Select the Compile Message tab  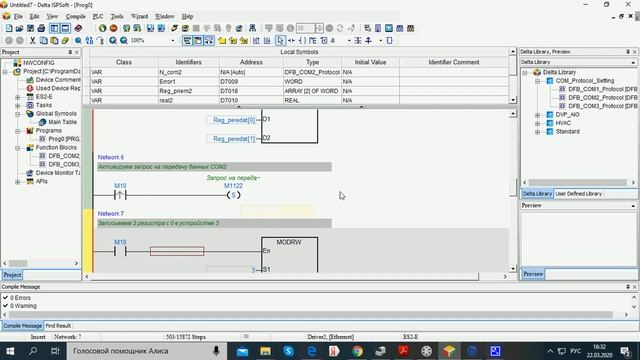tap(23, 326)
